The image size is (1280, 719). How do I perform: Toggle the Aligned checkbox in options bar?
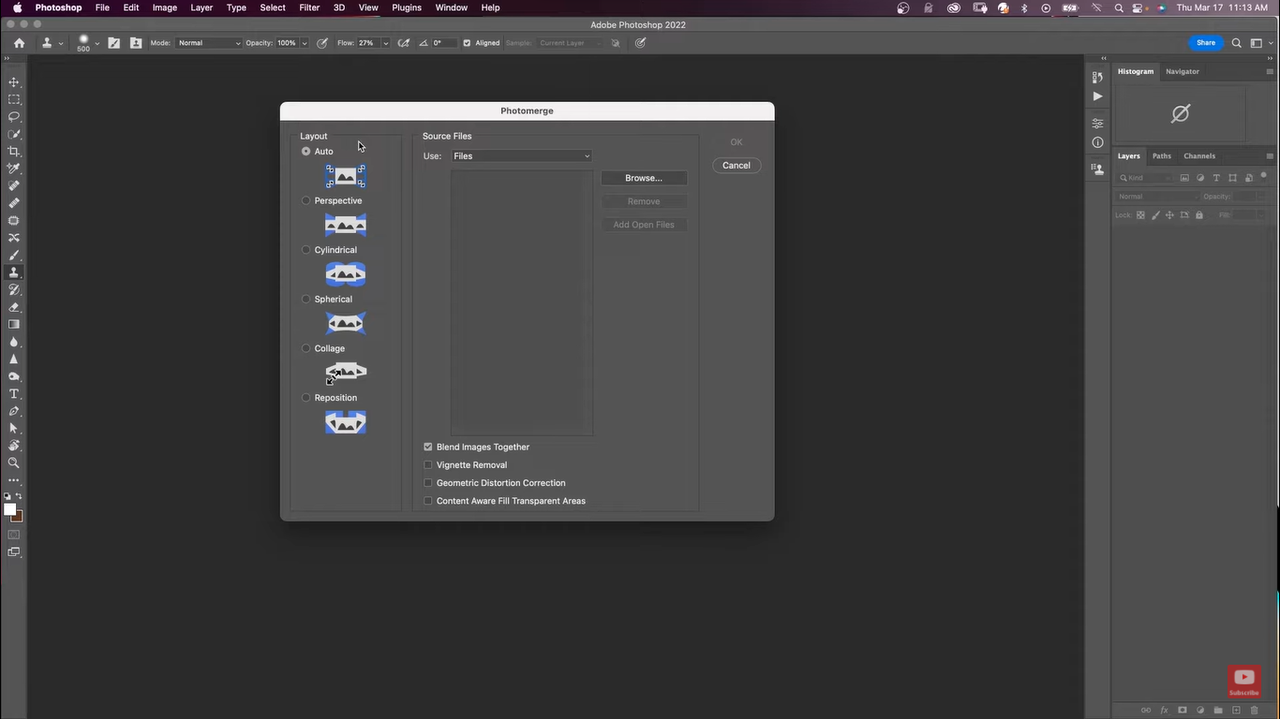point(467,43)
